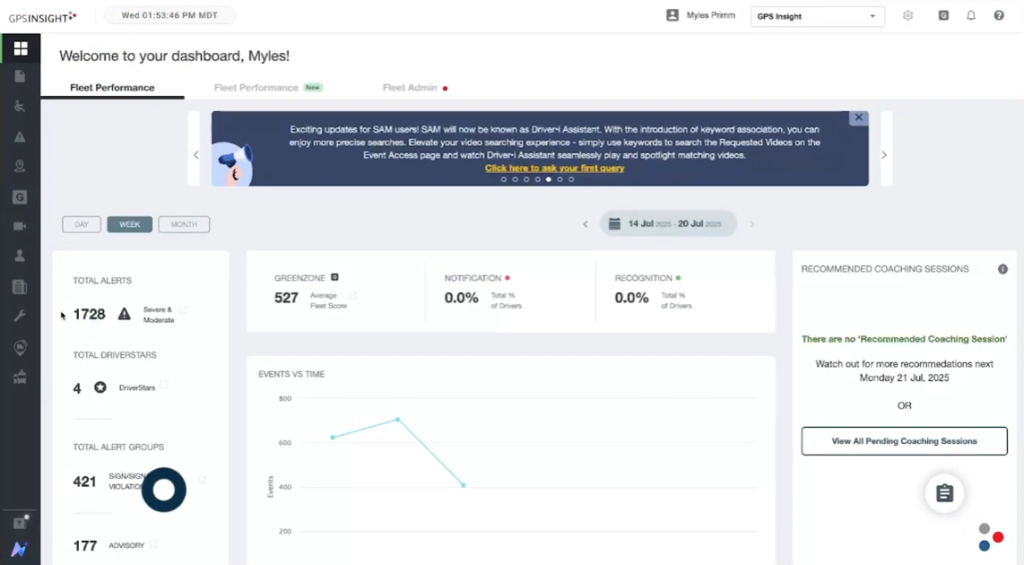Click the notification bell icon

(970, 16)
